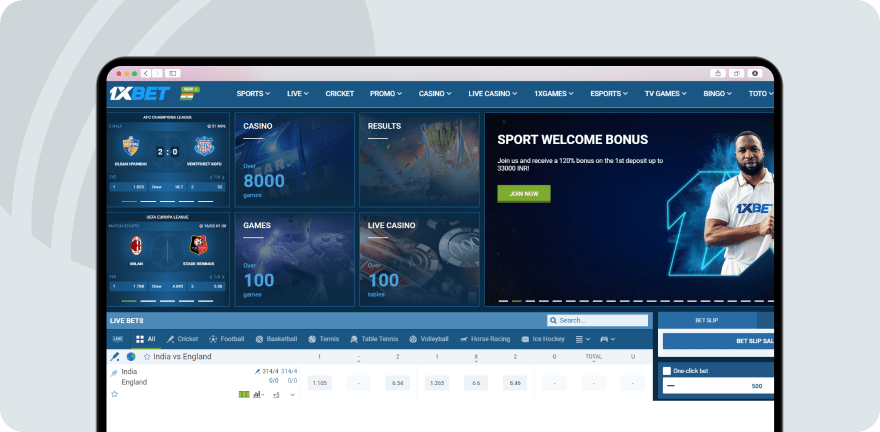
Task: Open the statistics chart icon
Action: tap(259, 394)
